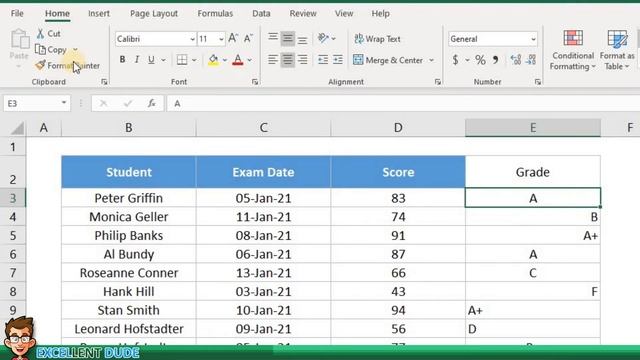Toggle Merge & Center
The height and width of the screenshot is (360, 640).
pyautogui.click(x=388, y=60)
